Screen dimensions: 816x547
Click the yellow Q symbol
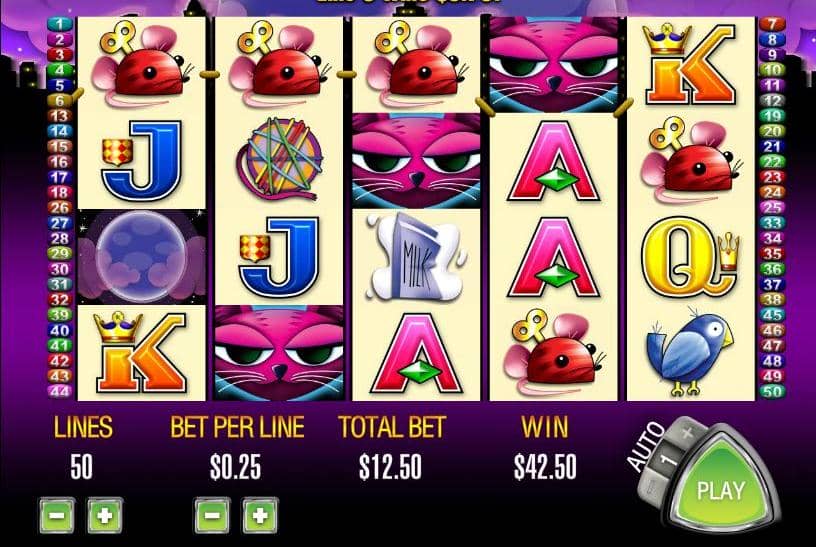pyautogui.click(x=690, y=257)
